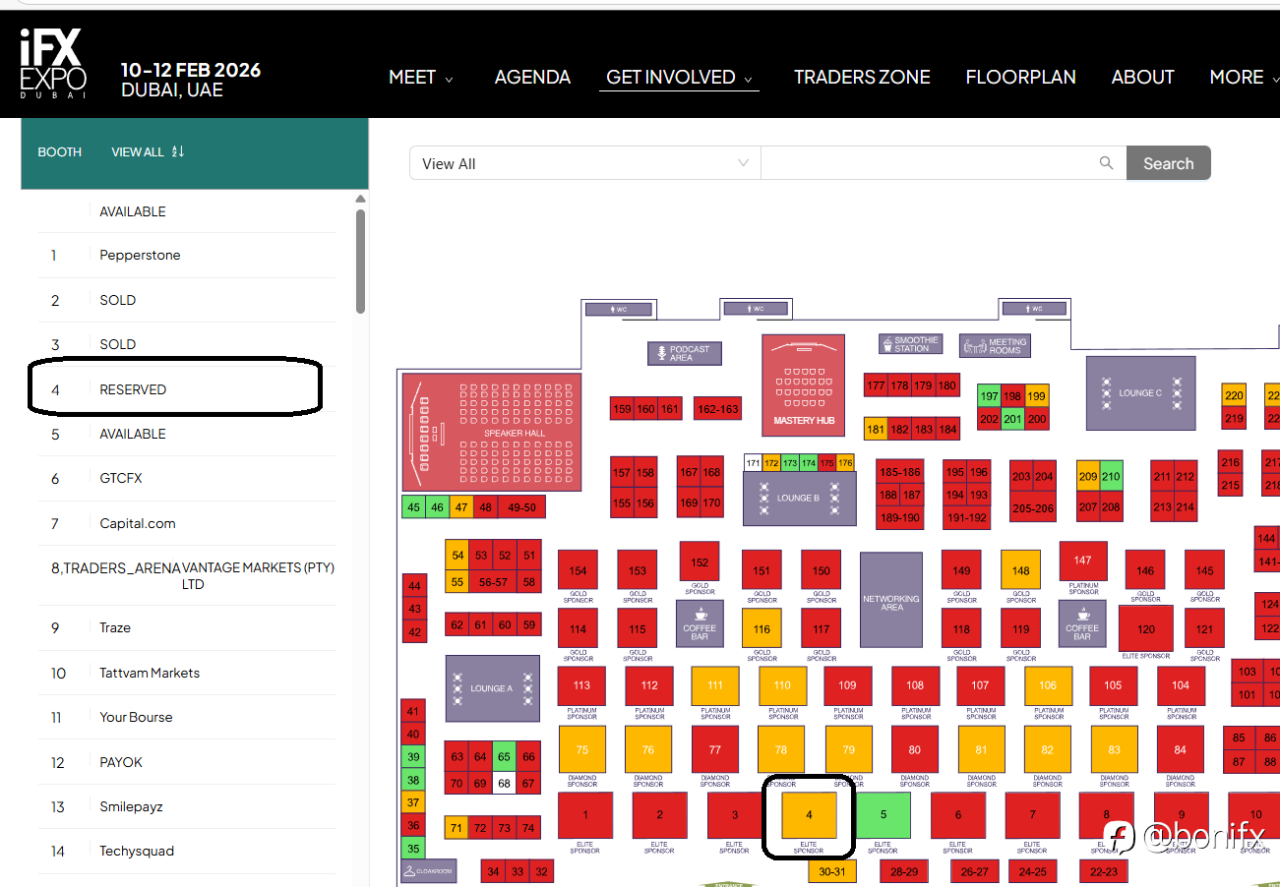Open the MORE dropdown menu
1280x887 pixels.
pos(1245,77)
